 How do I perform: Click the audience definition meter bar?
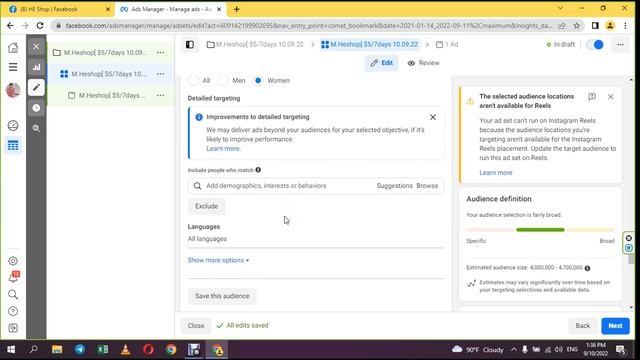point(540,230)
